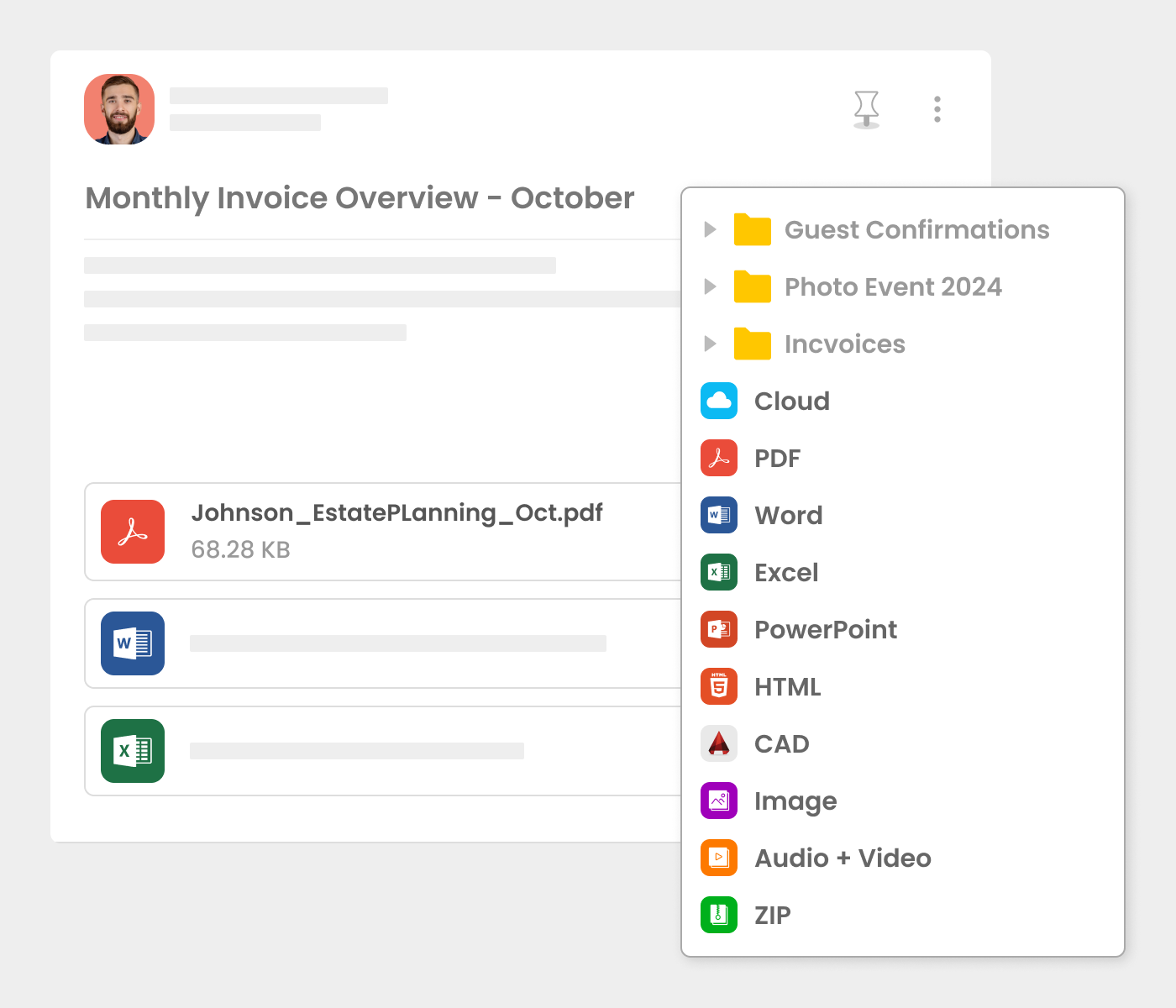The width and height of the screenshot is (1176, 1008).
Task: Open the three-dot more options menu
Action: pos(937,109)
